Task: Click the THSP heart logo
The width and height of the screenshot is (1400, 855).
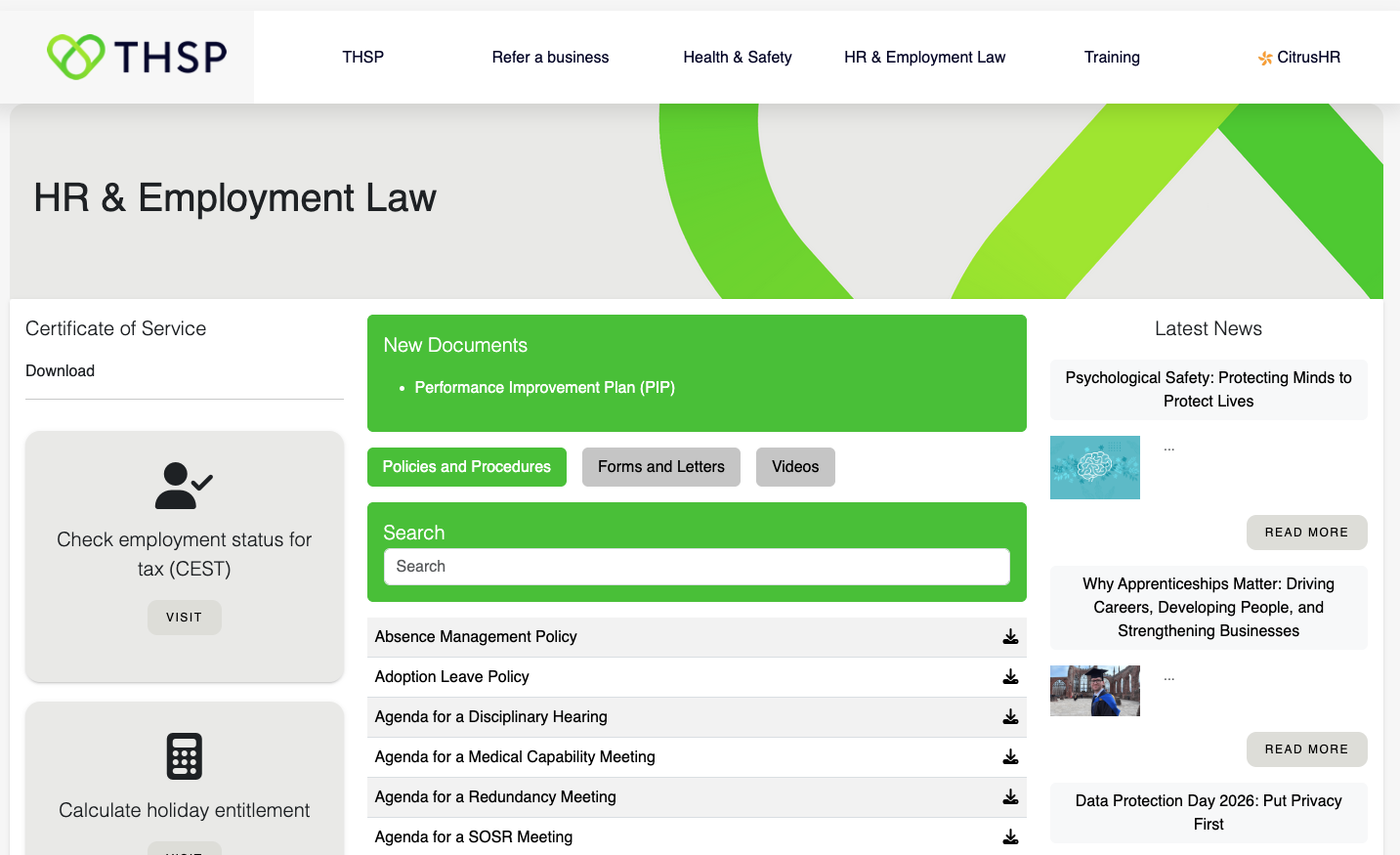Action: tap(76, 57)
